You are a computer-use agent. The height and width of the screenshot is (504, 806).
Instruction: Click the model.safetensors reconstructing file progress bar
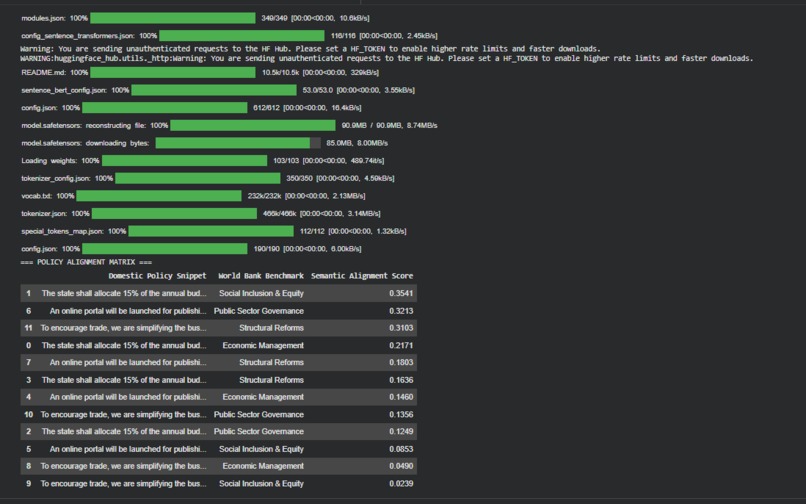(x=253, y=125)
